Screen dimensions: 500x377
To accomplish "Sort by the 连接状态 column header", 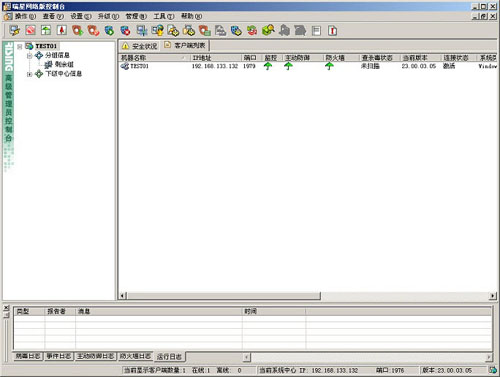I will [459, 58].
